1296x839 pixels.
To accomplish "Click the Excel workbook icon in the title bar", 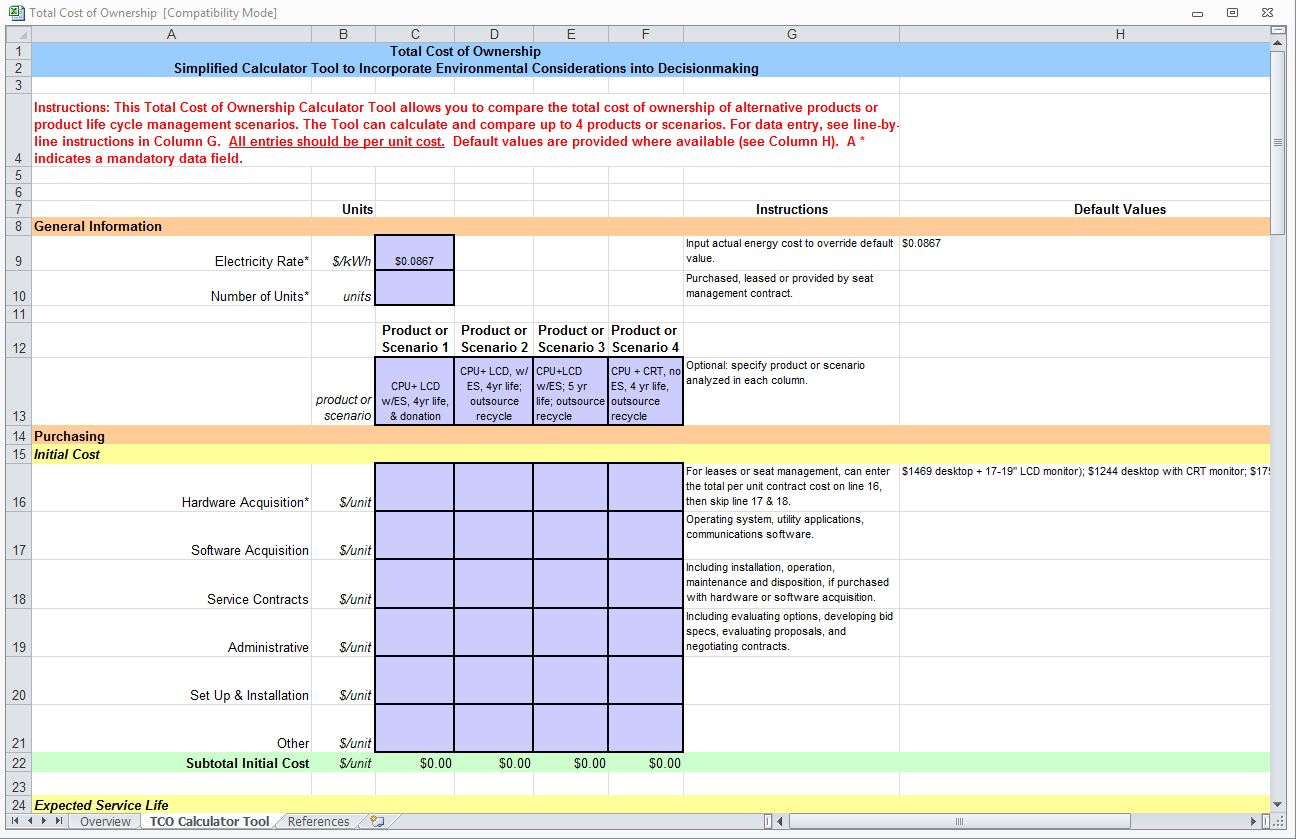I will pyautogui.click(x=14, y=11).
